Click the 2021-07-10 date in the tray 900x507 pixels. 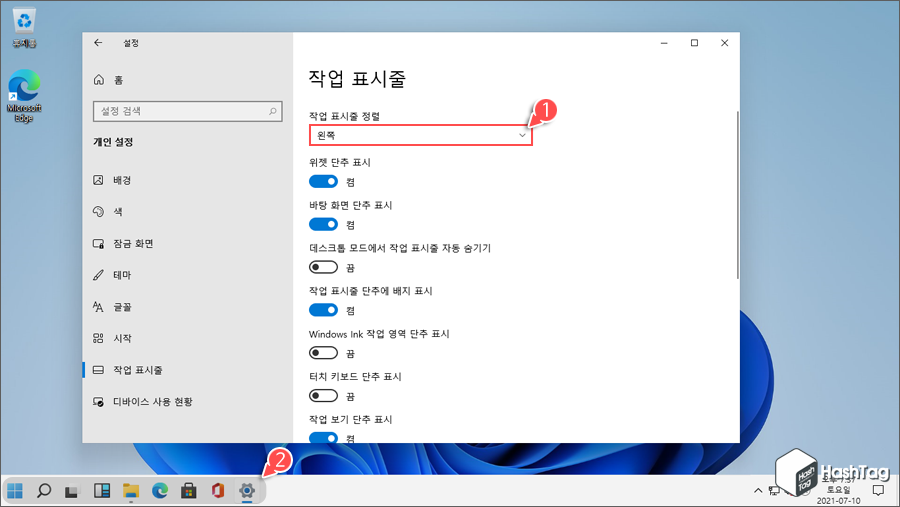pyautogui.click(x=839, y=501)
